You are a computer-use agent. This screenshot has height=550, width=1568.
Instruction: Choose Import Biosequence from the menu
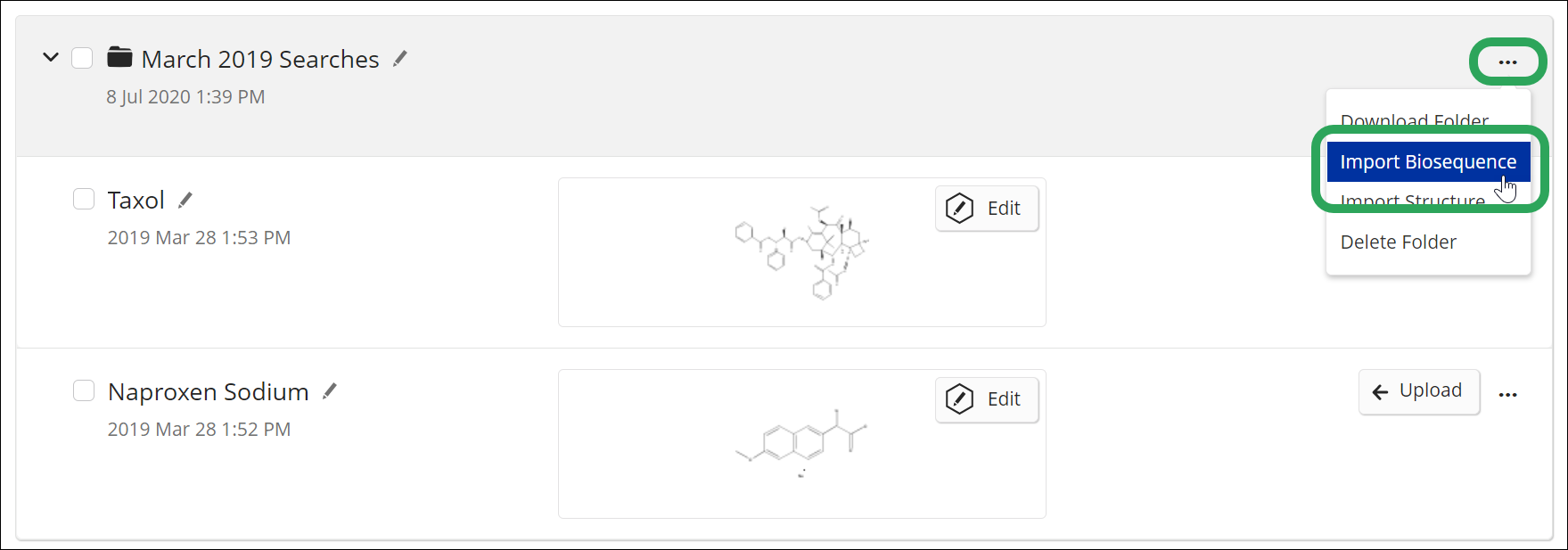tap(1428, 161)
